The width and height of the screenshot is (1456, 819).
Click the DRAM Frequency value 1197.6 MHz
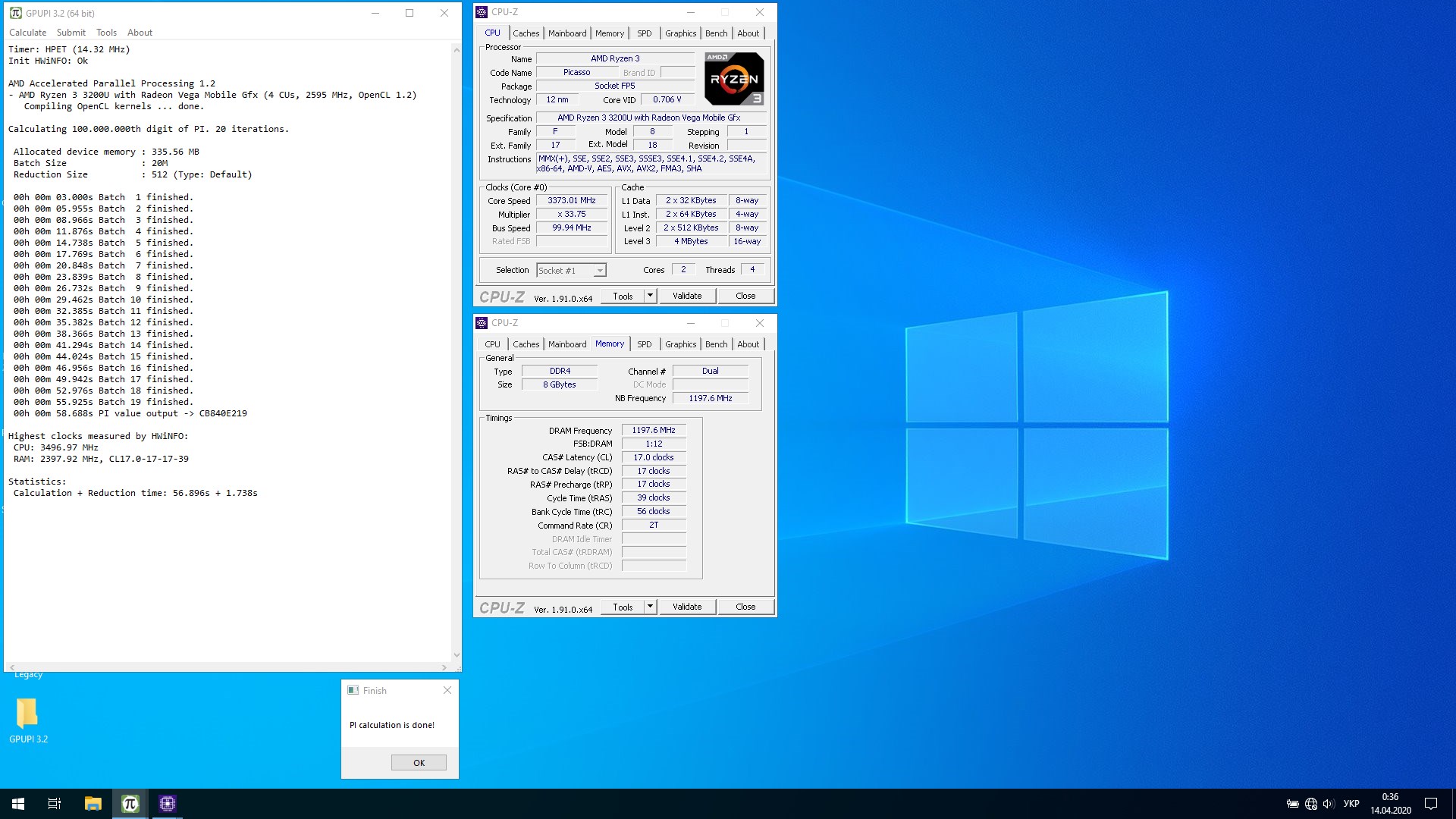pyautogui.click(x=654, y=431)
